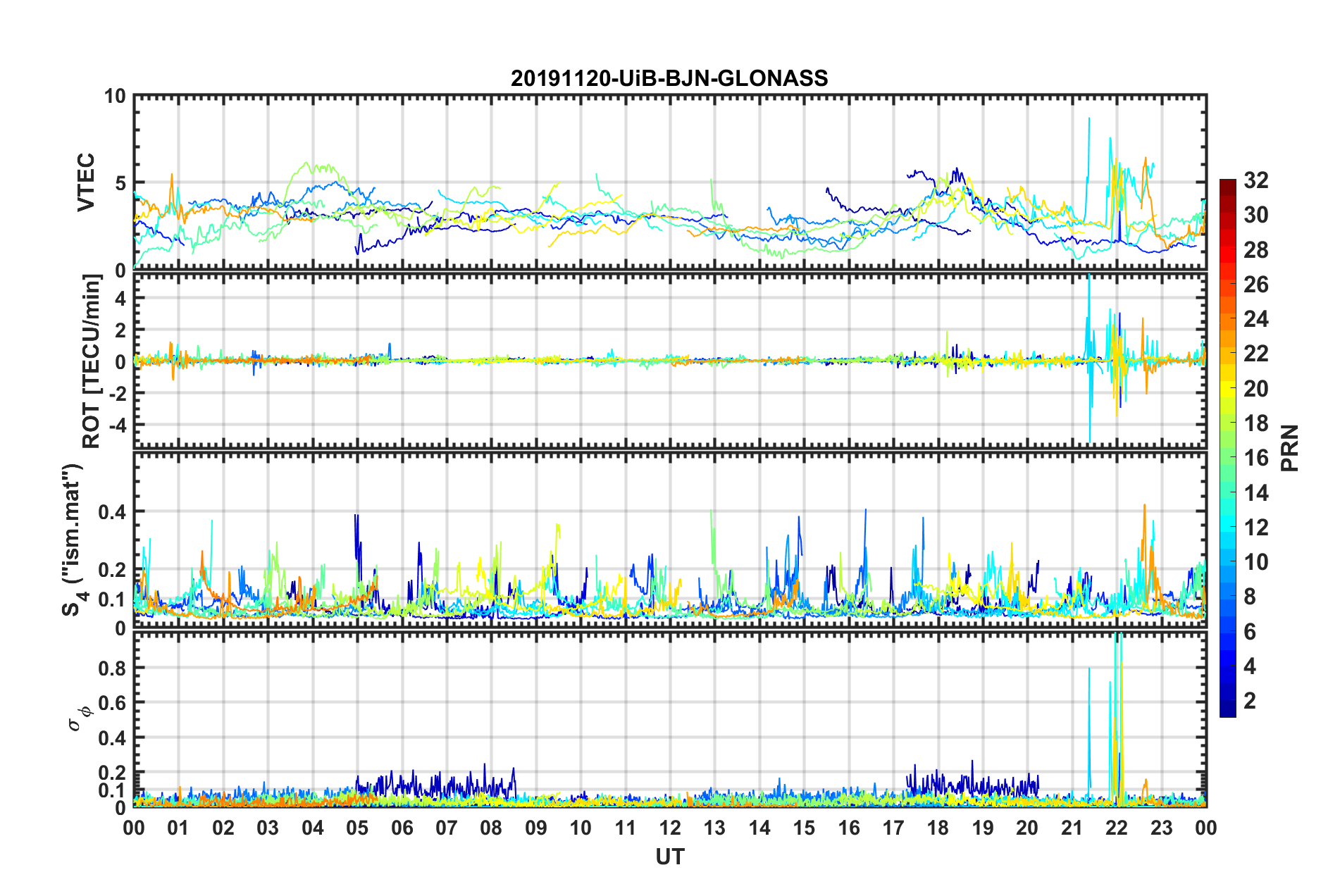Click the colorbar tick label 28
Screen dimensions: 1340x896
tap(1255, 249)
